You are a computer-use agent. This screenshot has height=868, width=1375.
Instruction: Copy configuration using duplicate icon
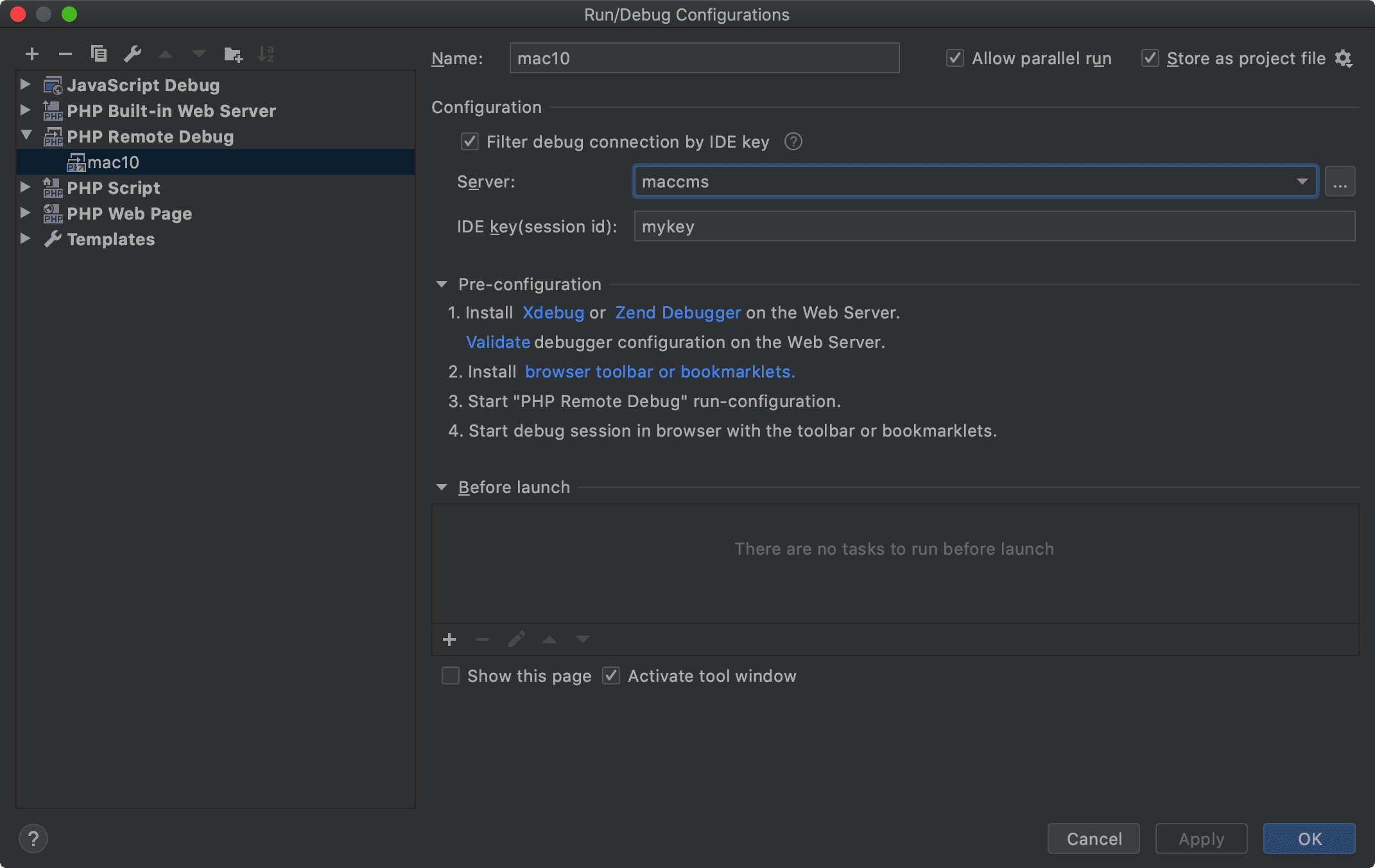coord(99,54)
